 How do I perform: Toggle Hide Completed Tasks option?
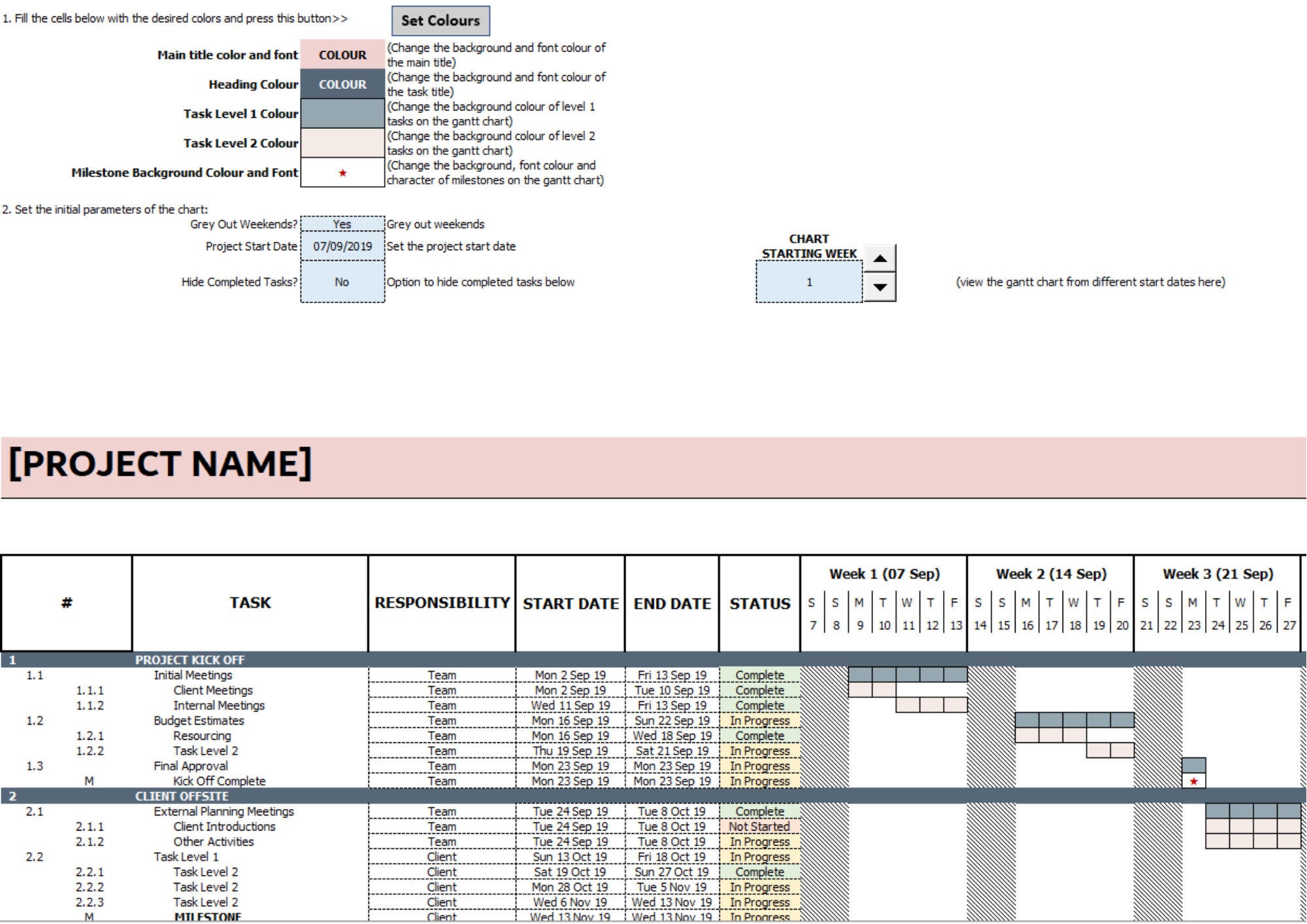[342, 282]
